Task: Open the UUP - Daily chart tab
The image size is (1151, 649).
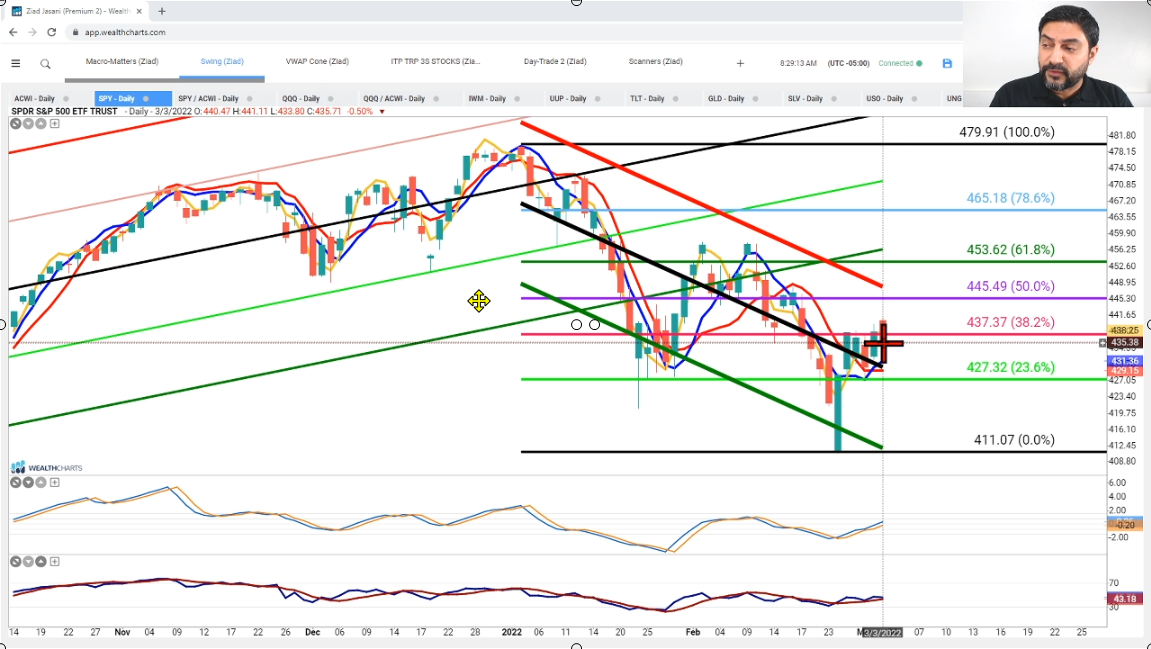Action: (x=567, y=98)
